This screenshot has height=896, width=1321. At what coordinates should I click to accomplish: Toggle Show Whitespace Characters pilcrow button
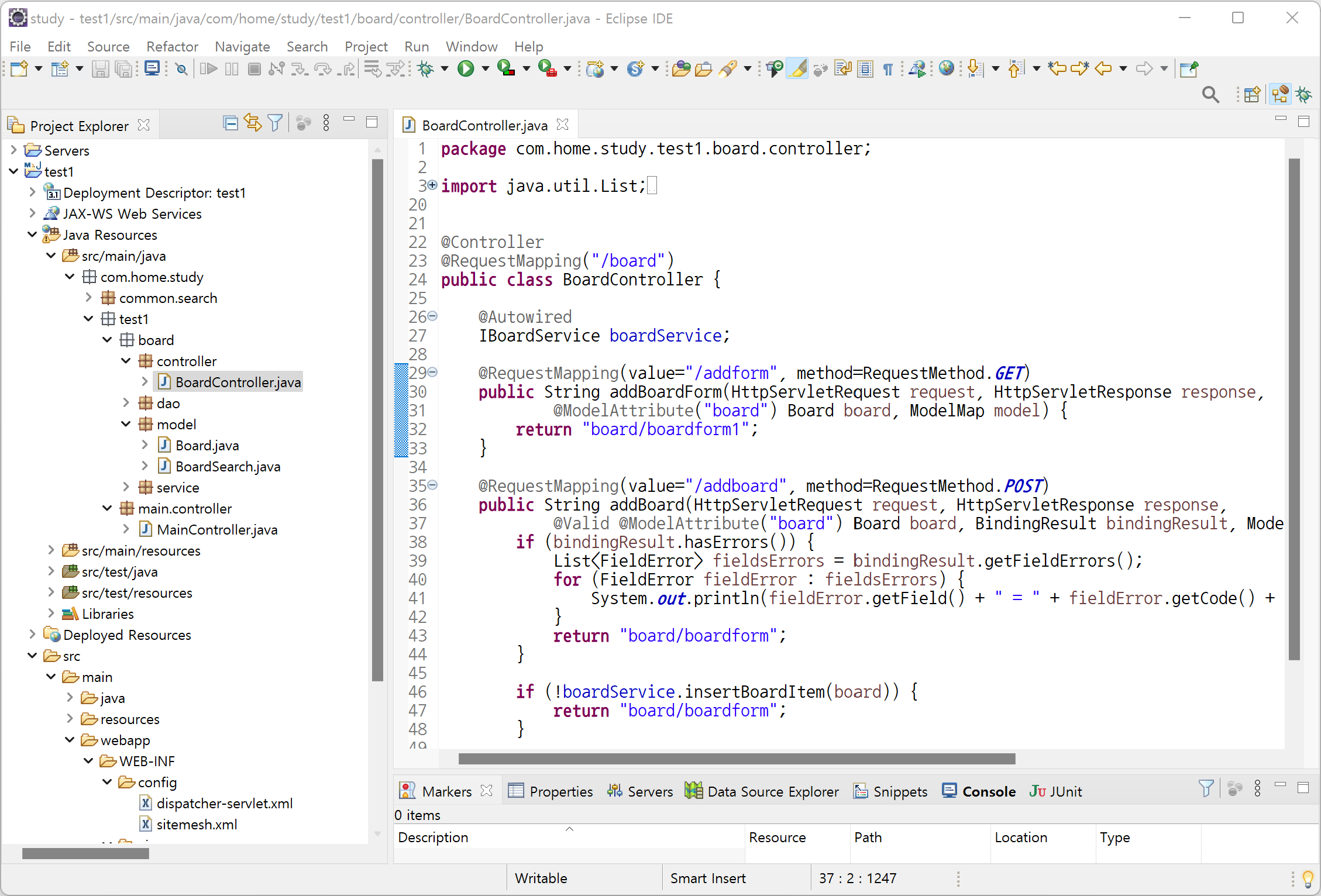pos(887,69)
